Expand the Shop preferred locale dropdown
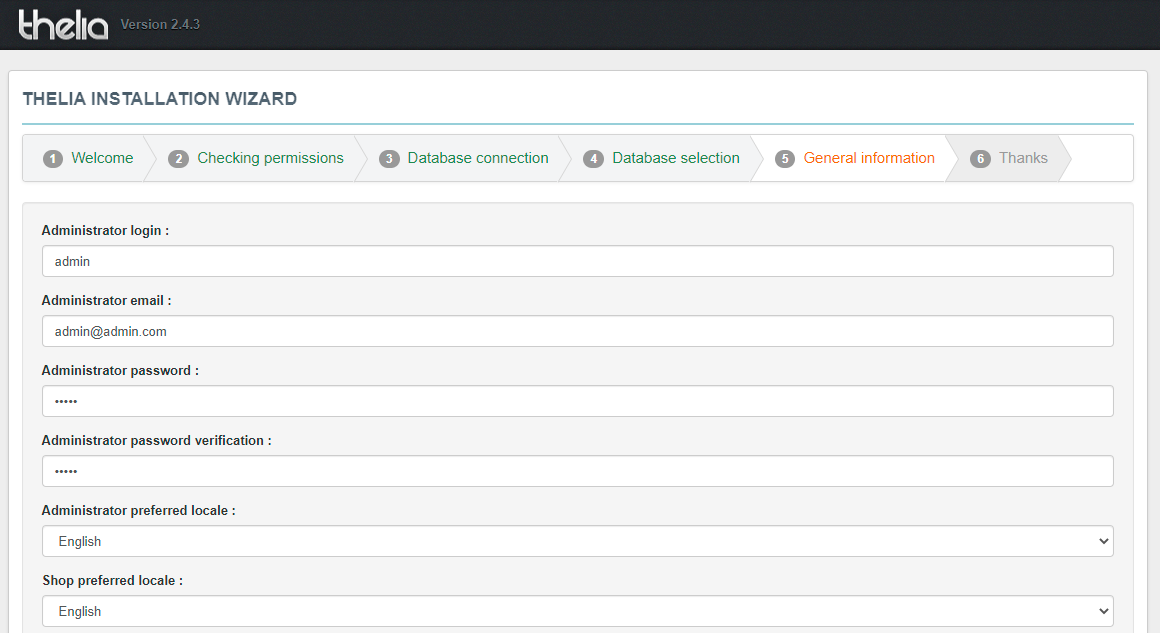Screen dimensions: 1160x633 (577, 611)
